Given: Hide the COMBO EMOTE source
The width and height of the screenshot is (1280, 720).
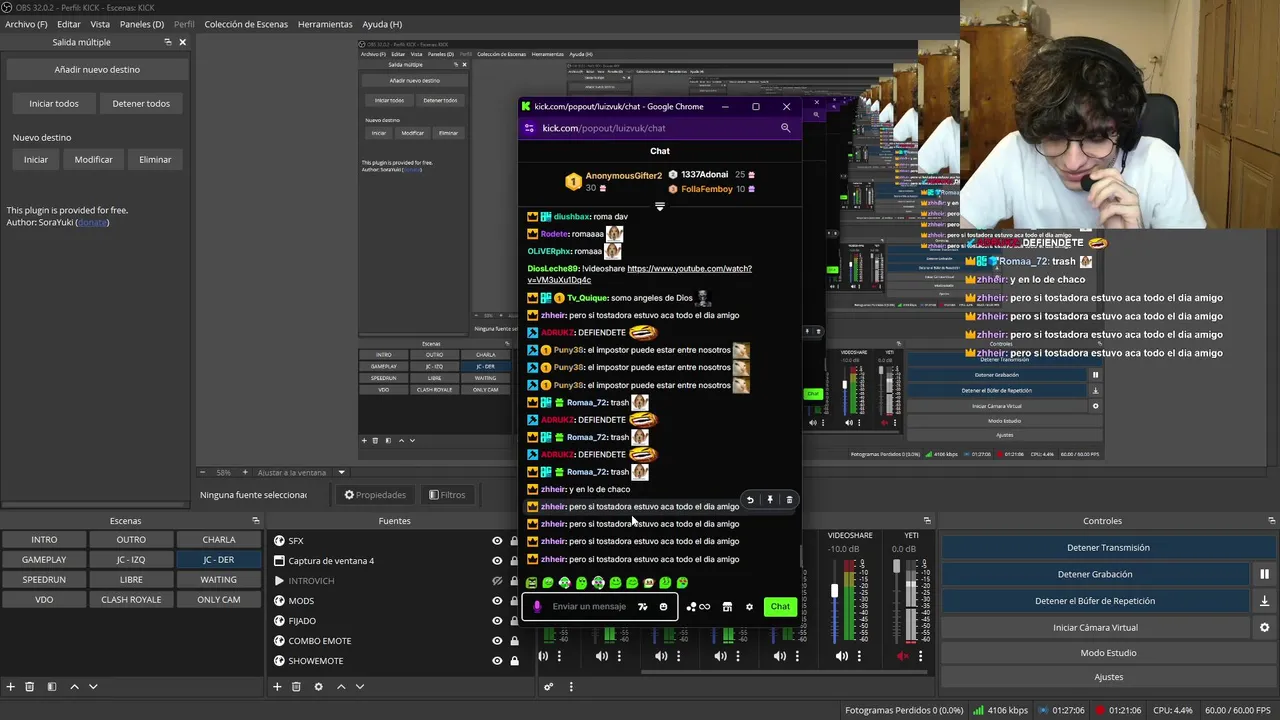Looking at the screenshot, I should point(497,641).
